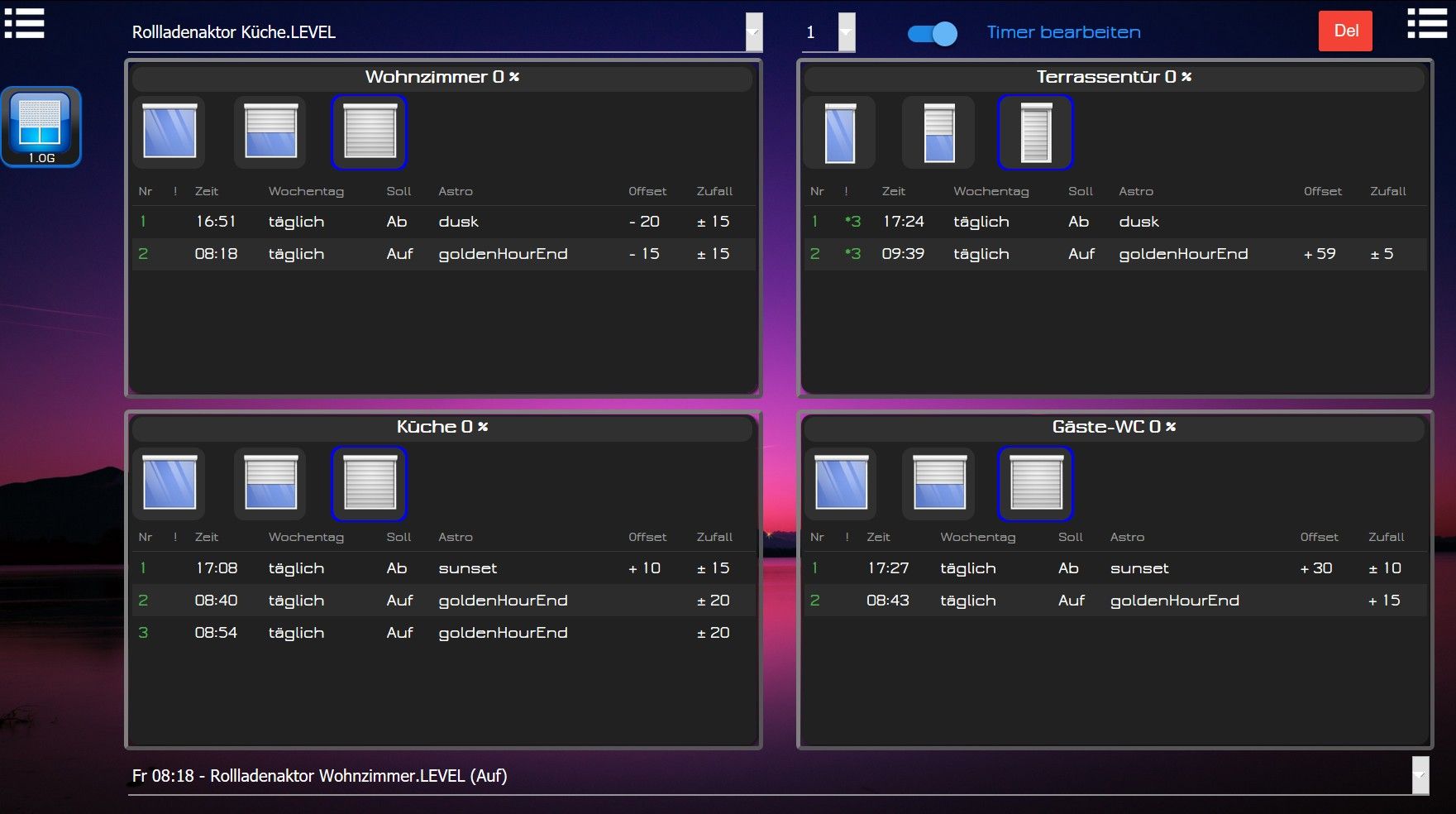Click the next-event text Fr 08:18 Rollladenaktor Wohnzimmer
This screenshot has width=1456, height=814.
(x=320, y=776)
